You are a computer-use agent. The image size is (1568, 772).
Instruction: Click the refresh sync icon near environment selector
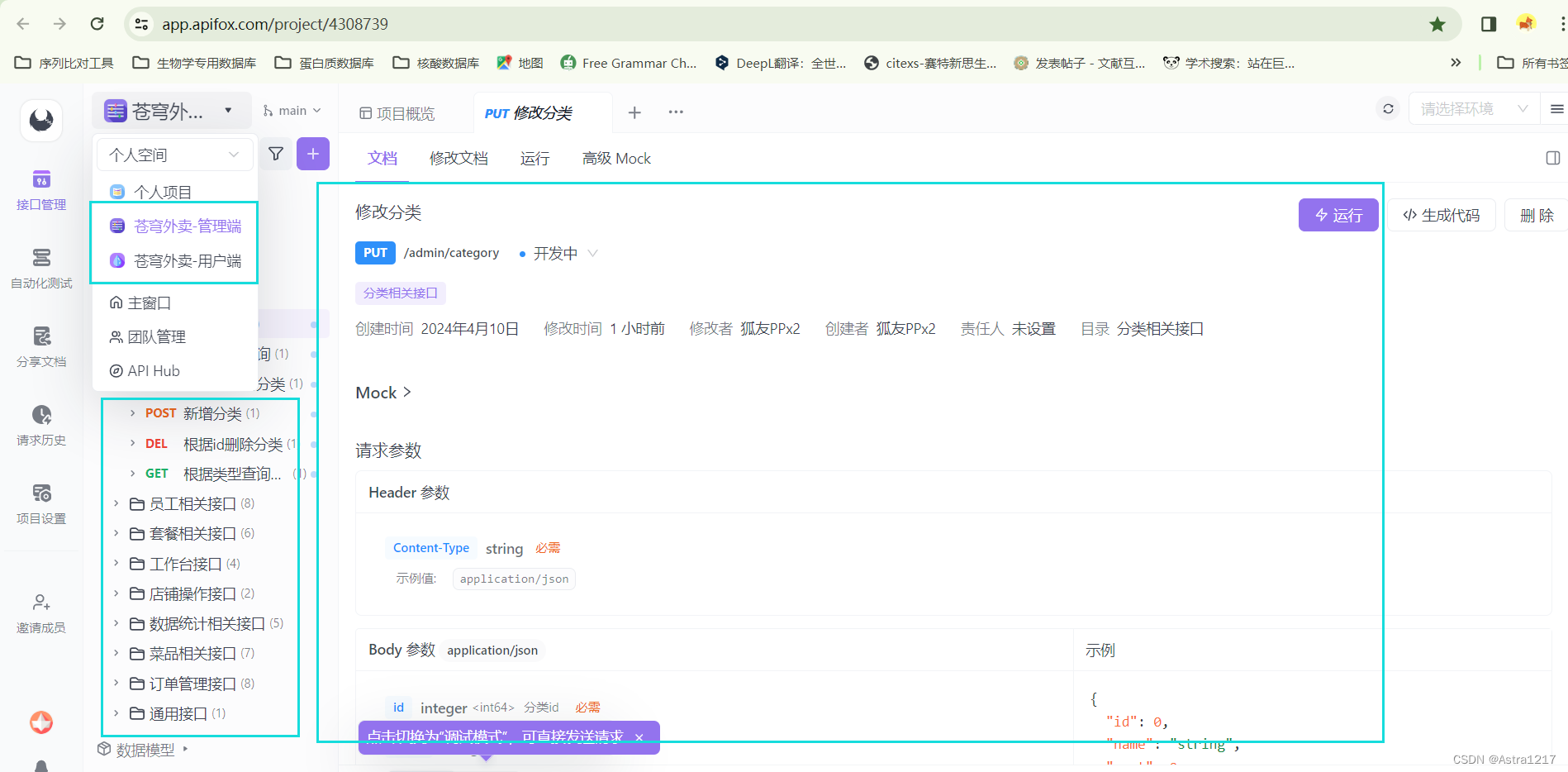1388,109
